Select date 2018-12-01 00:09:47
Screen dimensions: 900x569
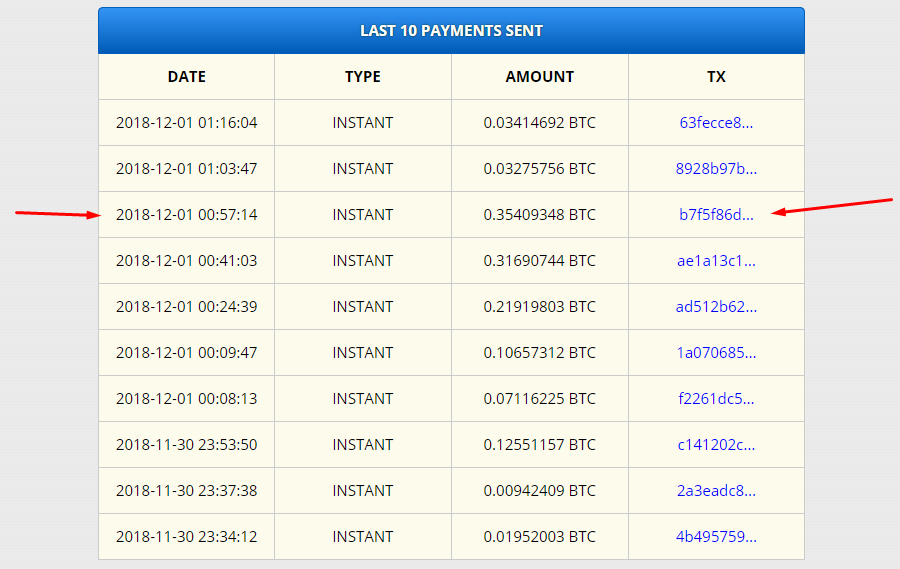click(x=187, y=353)
